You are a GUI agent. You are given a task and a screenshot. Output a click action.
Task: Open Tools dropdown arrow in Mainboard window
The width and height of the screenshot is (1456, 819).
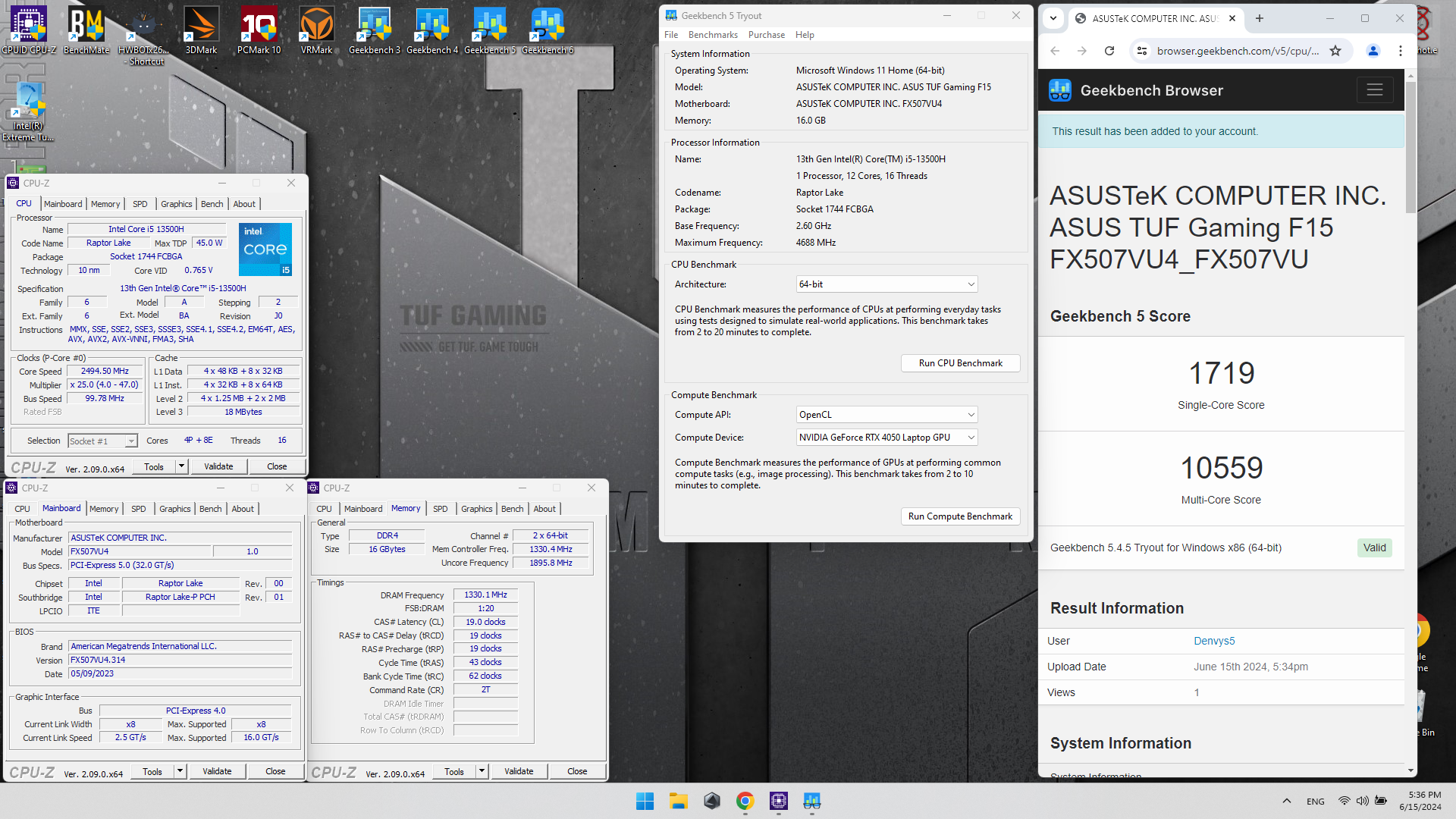(180, 771)
